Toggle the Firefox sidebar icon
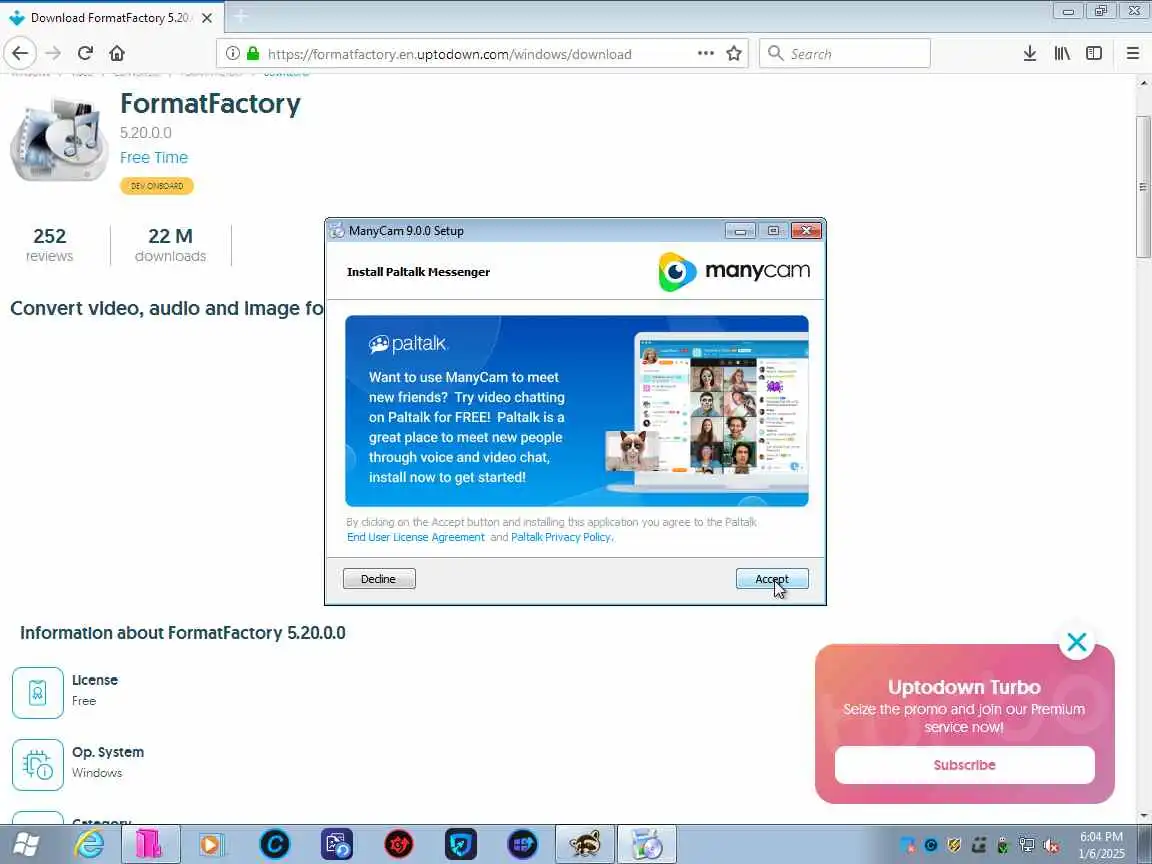This screenshot has height=864, width=1152. pos(1094,53)
